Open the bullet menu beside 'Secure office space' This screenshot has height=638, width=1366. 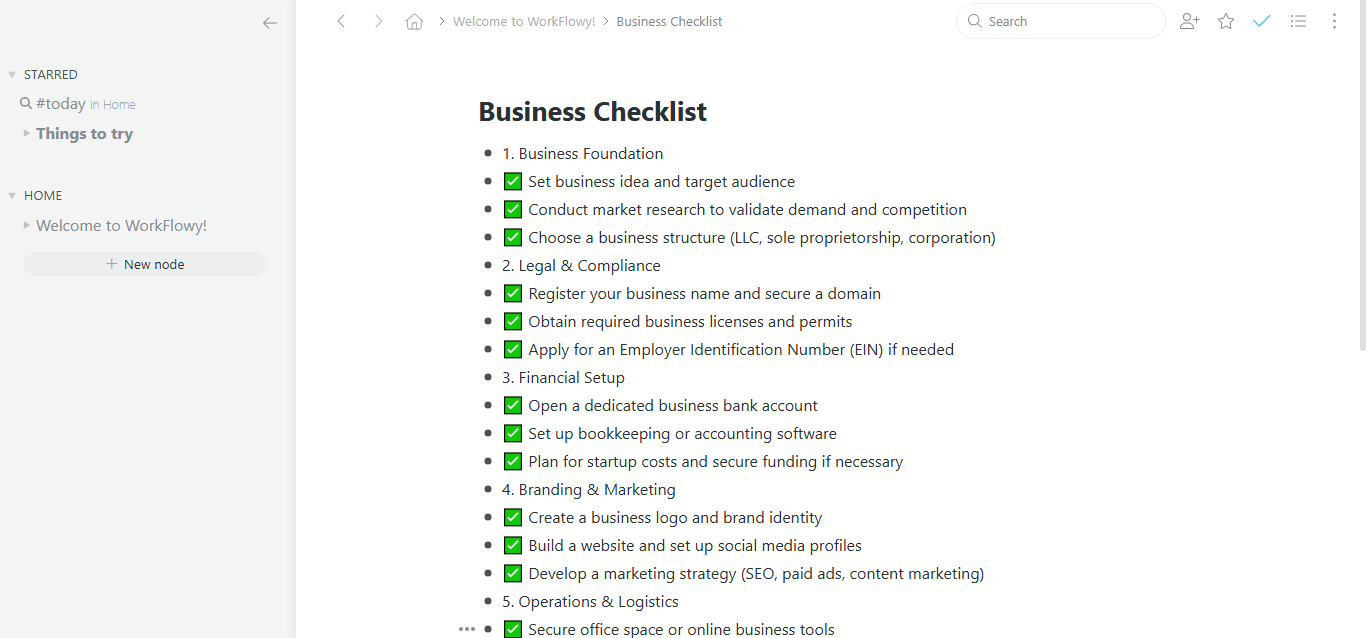click(x=466, y=629)
